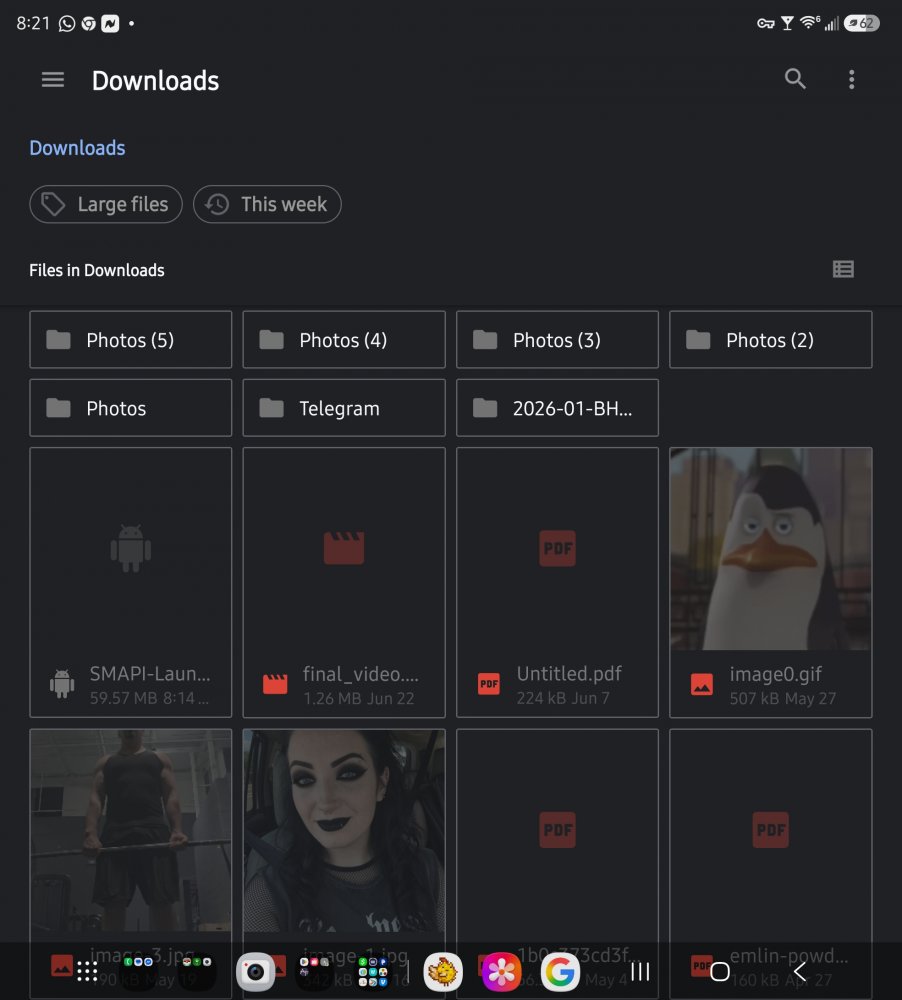902x1000 pixels.
Task: Tap the recent apps navigation button
Action: coord(640,971)
